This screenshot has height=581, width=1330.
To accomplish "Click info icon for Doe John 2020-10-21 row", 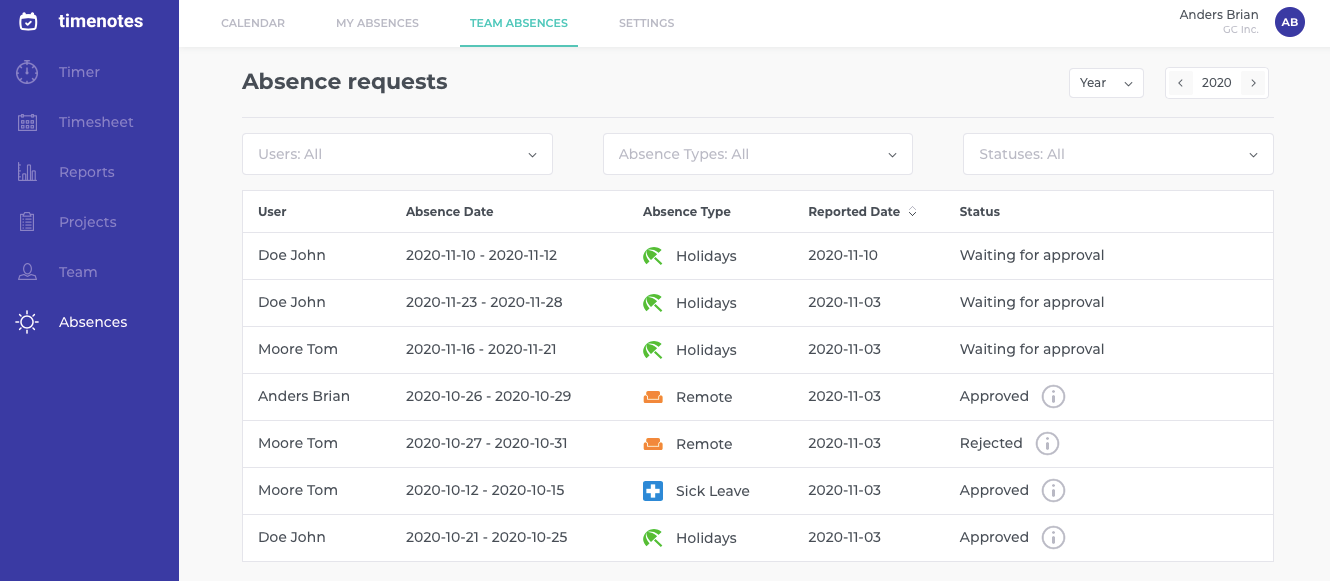I will [1053, 537].
